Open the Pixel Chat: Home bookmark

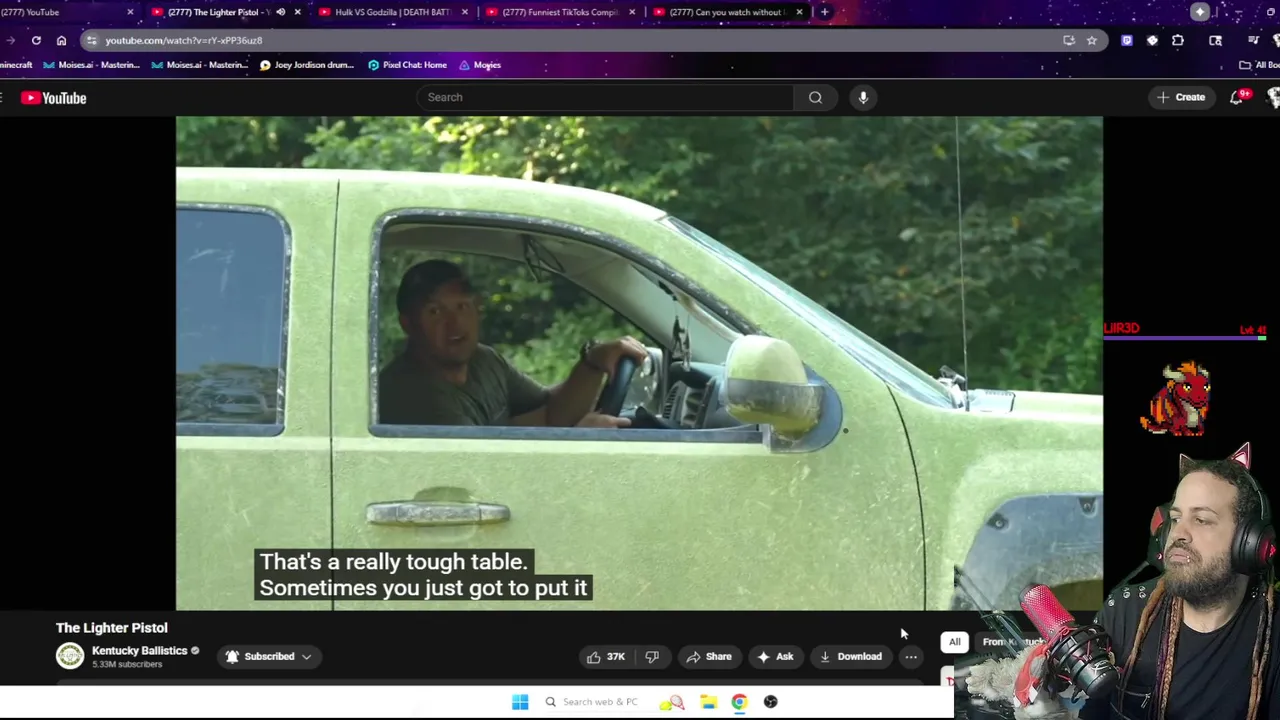(407, 65)
